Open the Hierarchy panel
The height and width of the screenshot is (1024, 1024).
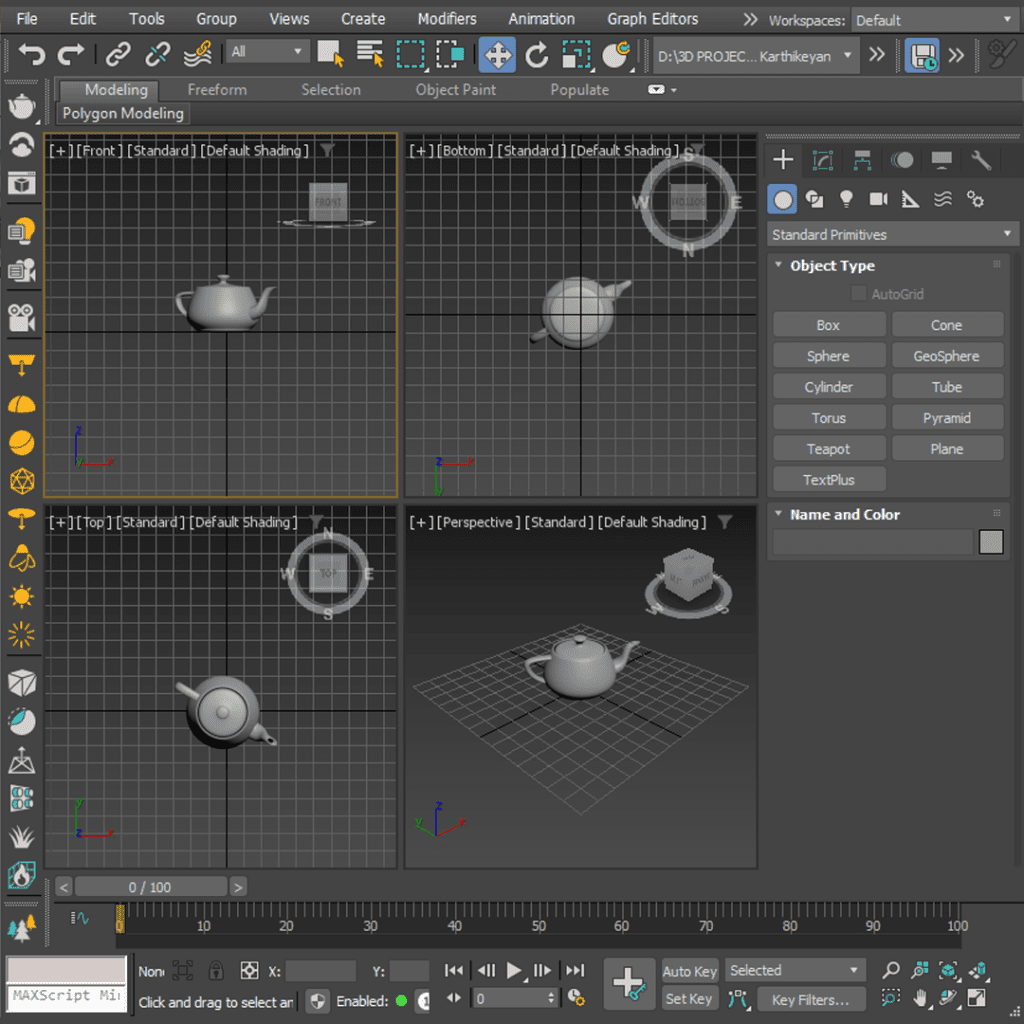tap(862, 160)
